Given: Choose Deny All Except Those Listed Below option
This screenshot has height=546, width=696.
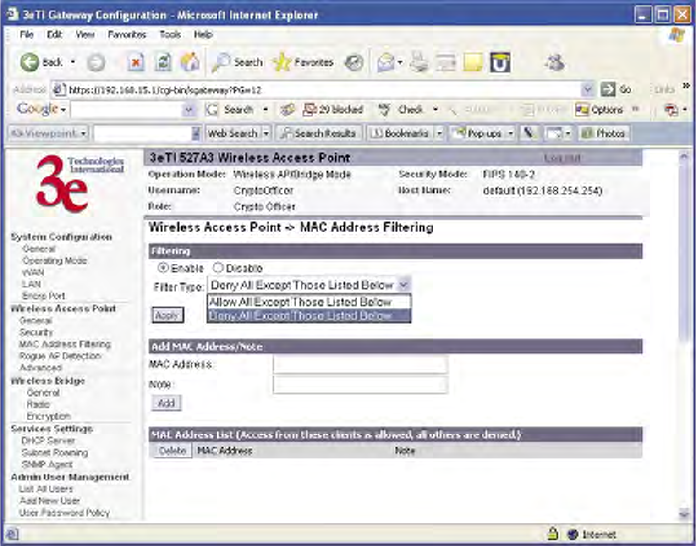Looking at the screenshot, I should click(309, 316).
